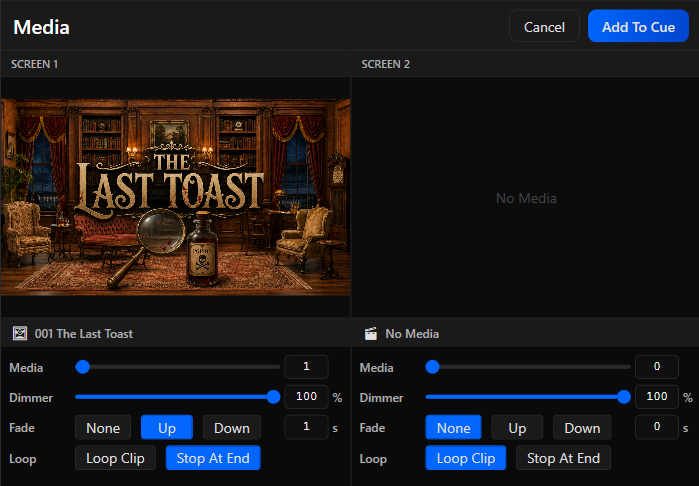This screenshot has width=699, height=486.
Task: Choose Stop At End for Screen 2
Action: (x=563, y=458)
